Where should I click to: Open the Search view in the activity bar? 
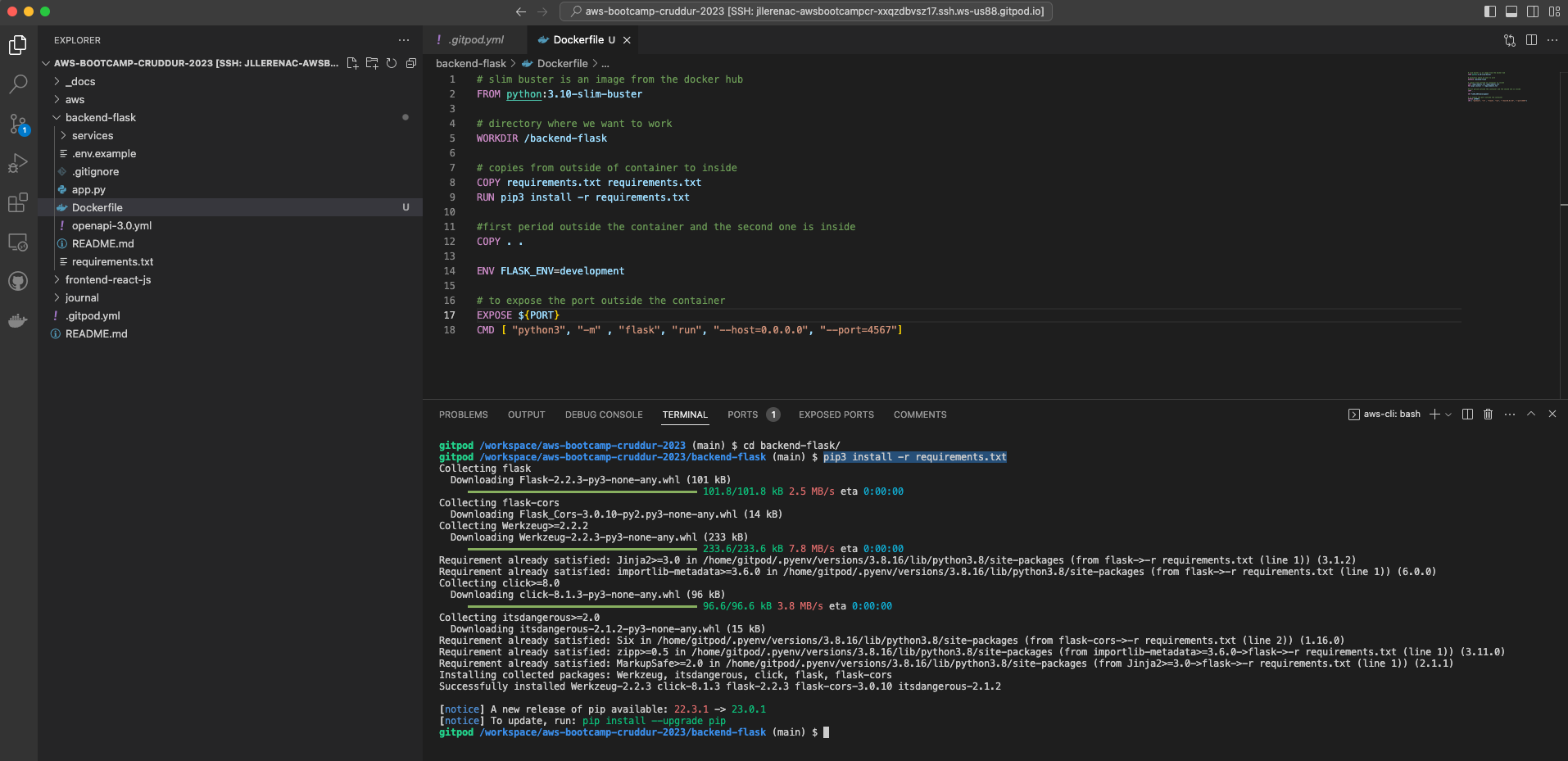coord(18,84)
